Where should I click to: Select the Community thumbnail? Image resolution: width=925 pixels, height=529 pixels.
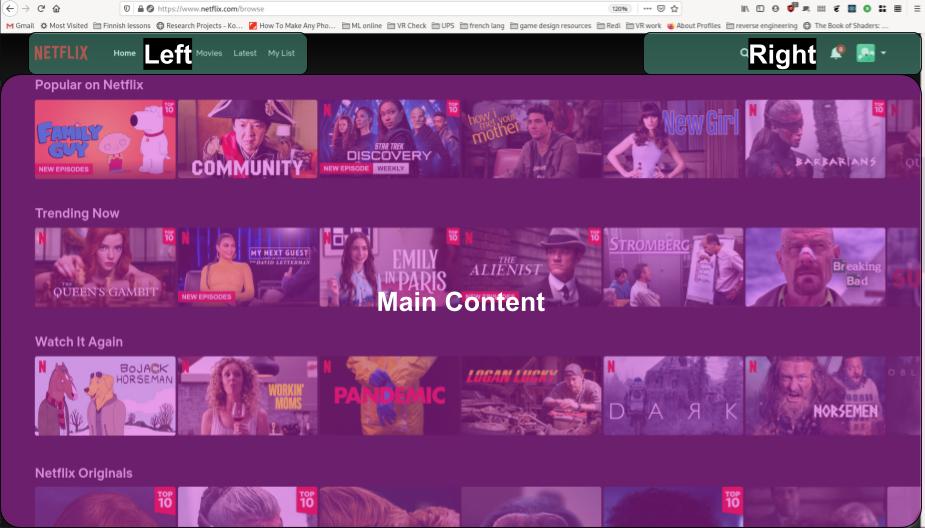point(247,139)
